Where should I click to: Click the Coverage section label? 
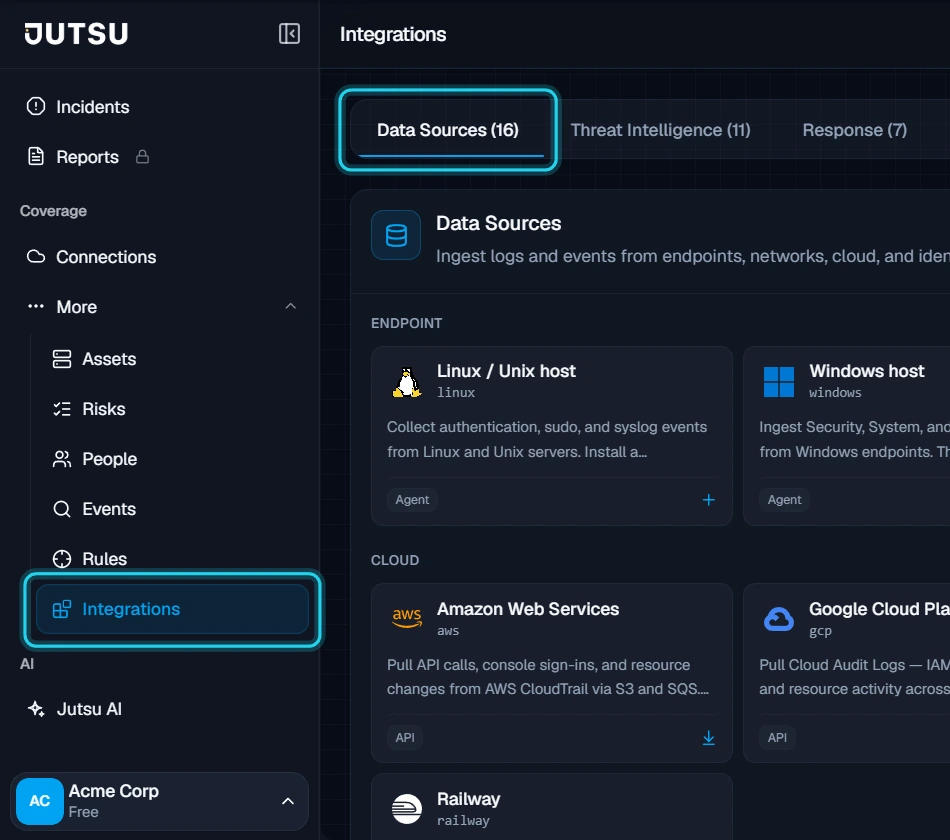(53, 211)
